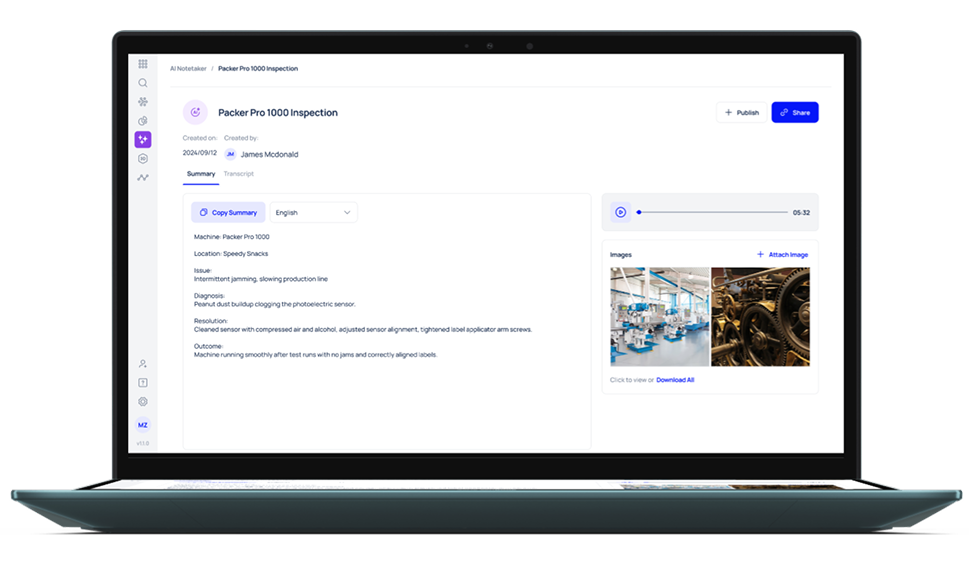The height and width of the screenshot is (565, 969).
Task: Open the analytics line-graph sidebar icon
Action: pyautogui.click(x=143, y=177)
